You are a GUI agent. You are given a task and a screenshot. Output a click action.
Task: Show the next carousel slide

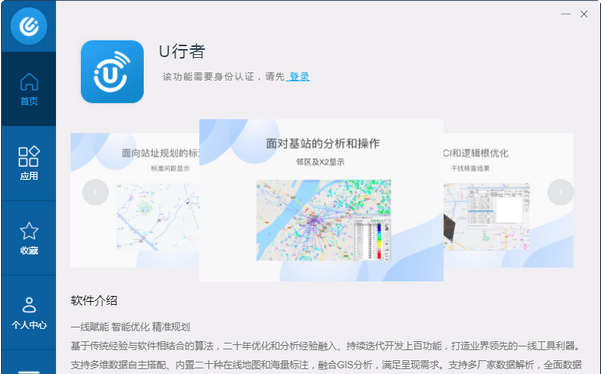pyautogui.click(x=560, y=192)
